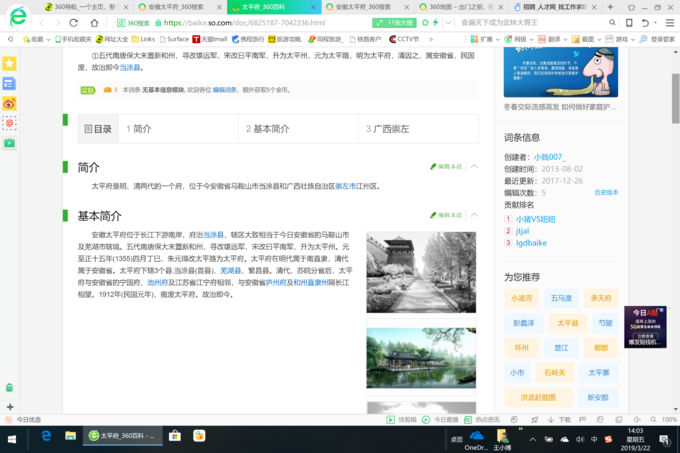
Task: Open the first building photo thumbnail
Action: [421, 272]
